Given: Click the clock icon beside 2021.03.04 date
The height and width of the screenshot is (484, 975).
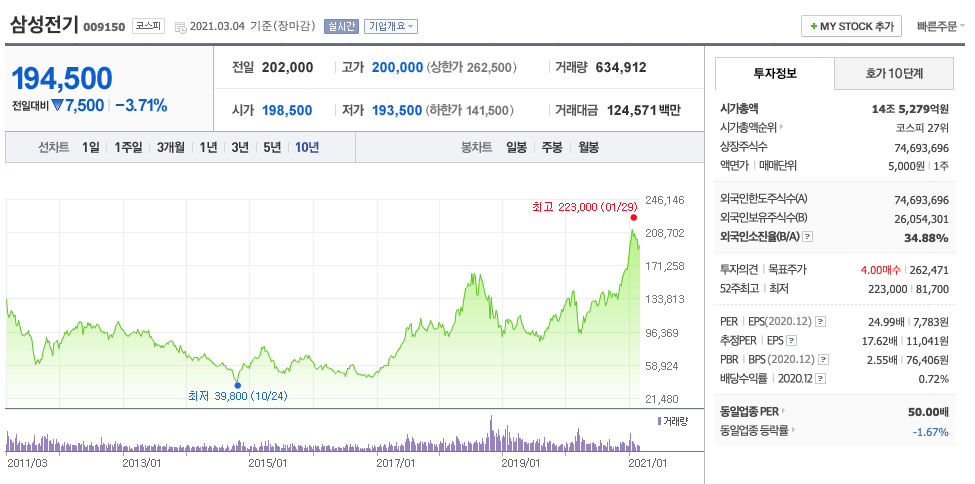Looking at the screenshot, I should click(x=180, y=27).
